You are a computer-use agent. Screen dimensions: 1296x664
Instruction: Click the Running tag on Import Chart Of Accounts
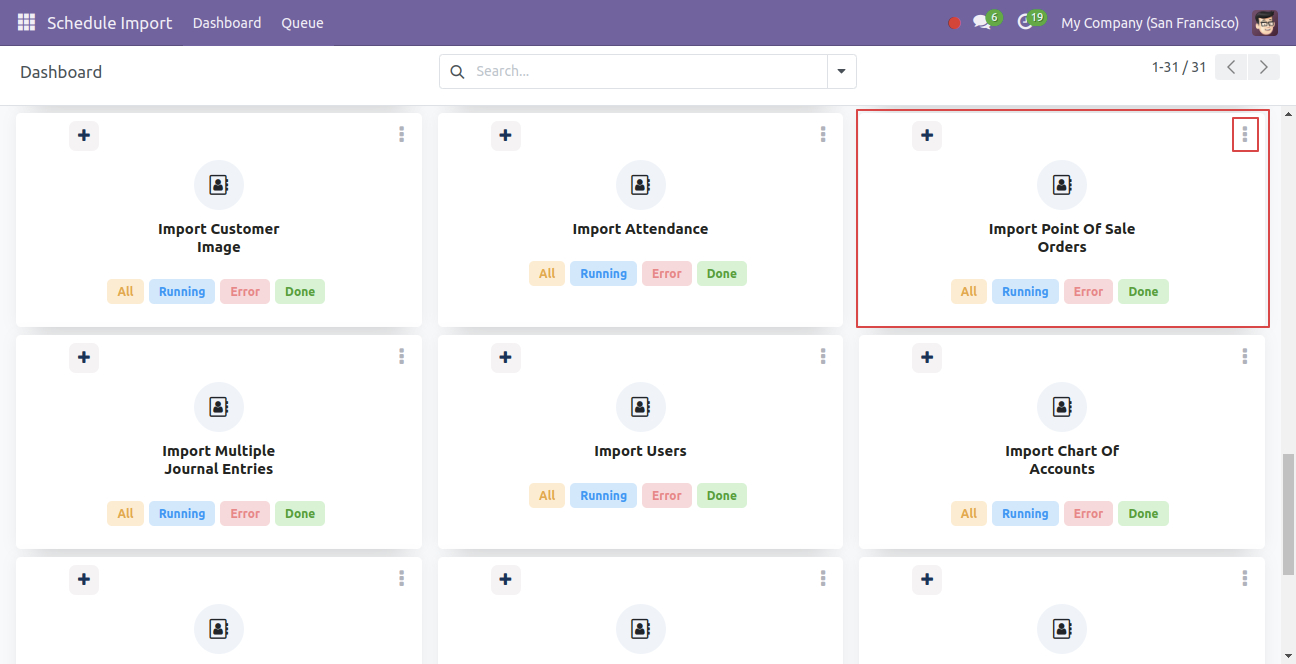[x=1025, y=514]
